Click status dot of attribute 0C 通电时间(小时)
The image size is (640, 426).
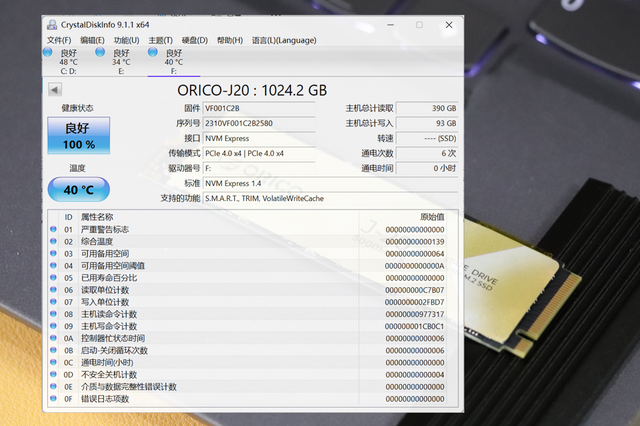coord(53,362)
